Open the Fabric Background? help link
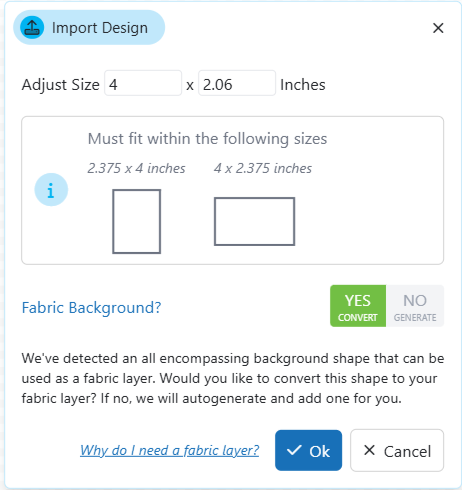The width and height of the screenshot is (462, 490). coord(91,307)
